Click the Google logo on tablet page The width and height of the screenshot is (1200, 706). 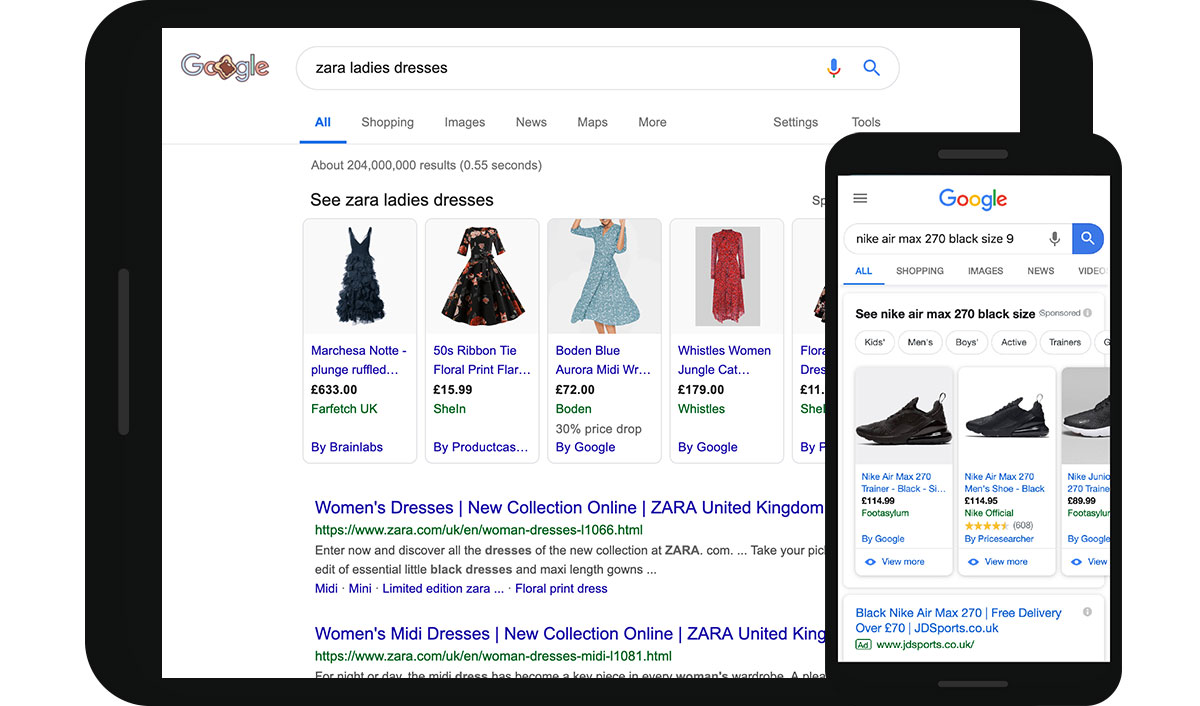225,67
